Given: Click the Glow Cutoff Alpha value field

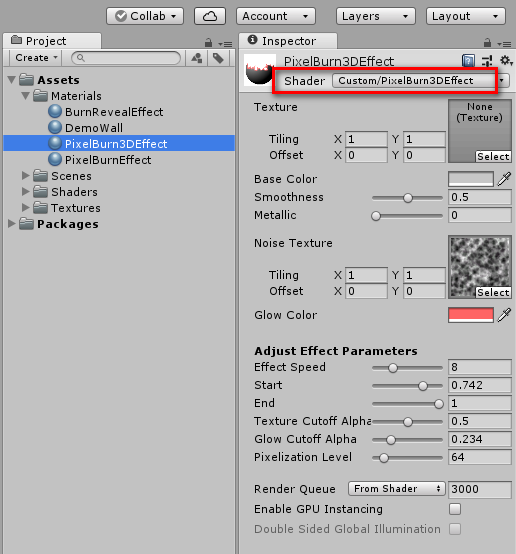Looking at the screenshot, I should (x=480, y=439).
